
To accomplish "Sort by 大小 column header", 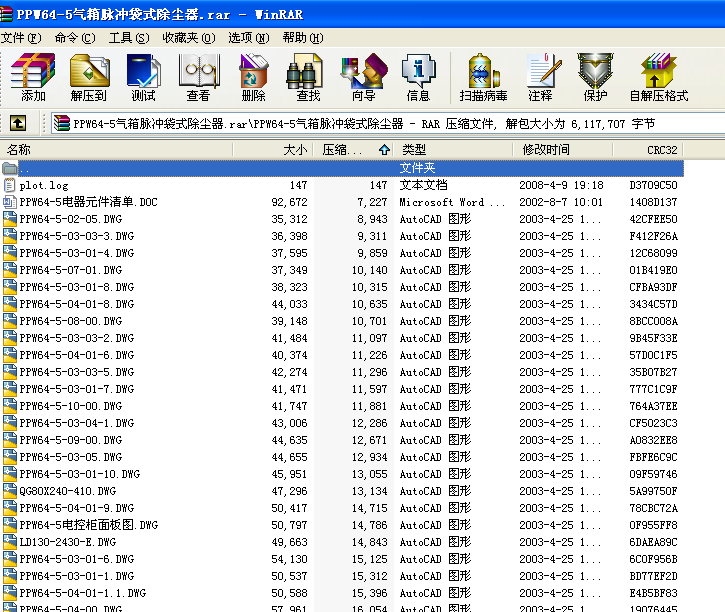I will [x=273, y=150].
